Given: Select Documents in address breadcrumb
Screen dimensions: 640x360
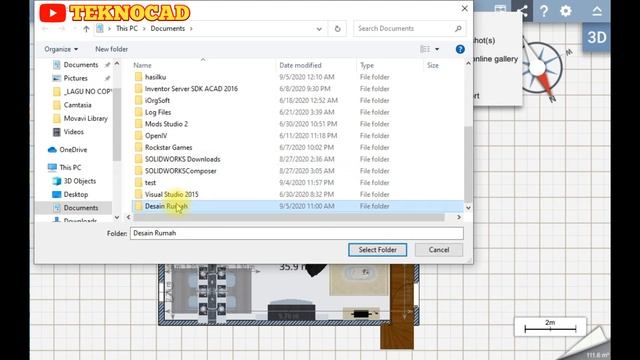Looking at the screenshot, I should tap(167, 29).
